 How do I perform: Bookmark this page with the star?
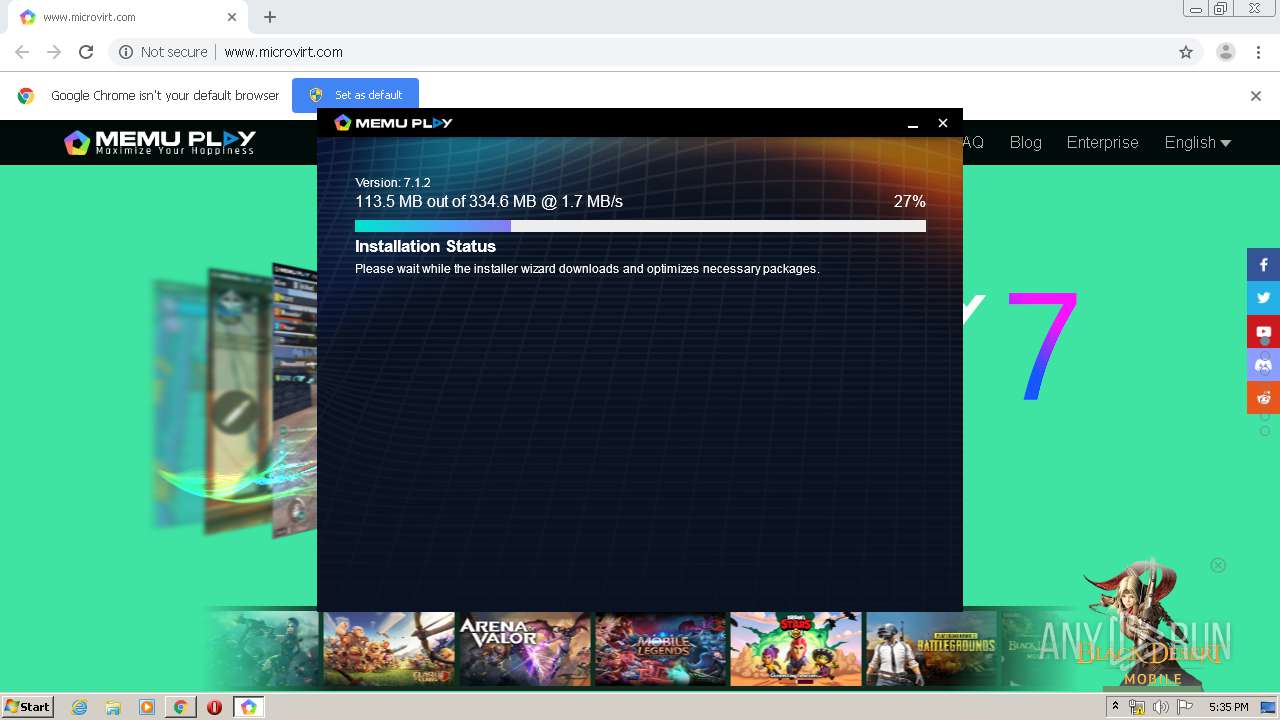(1186, 52)
